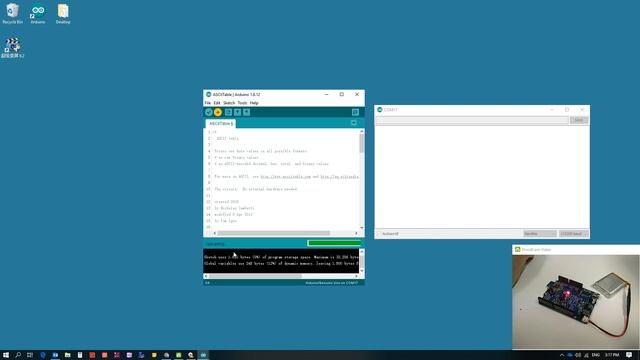
Task: Click the console scroll-down arrow
Action: 362,271
